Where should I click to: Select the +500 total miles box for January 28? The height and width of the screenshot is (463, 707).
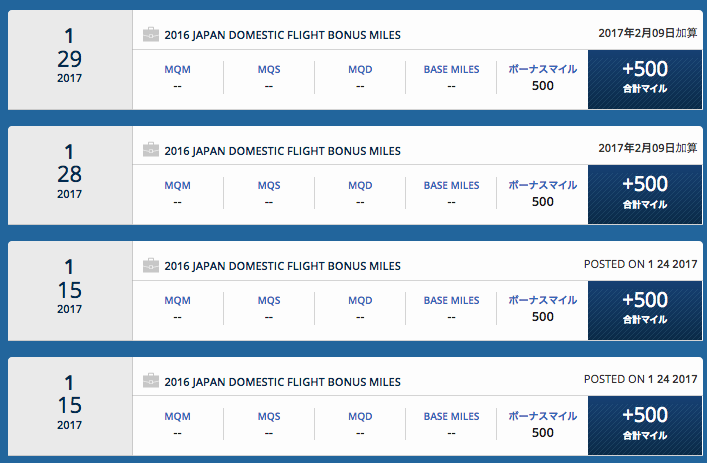pyautogui.click(x=645, y=195)
